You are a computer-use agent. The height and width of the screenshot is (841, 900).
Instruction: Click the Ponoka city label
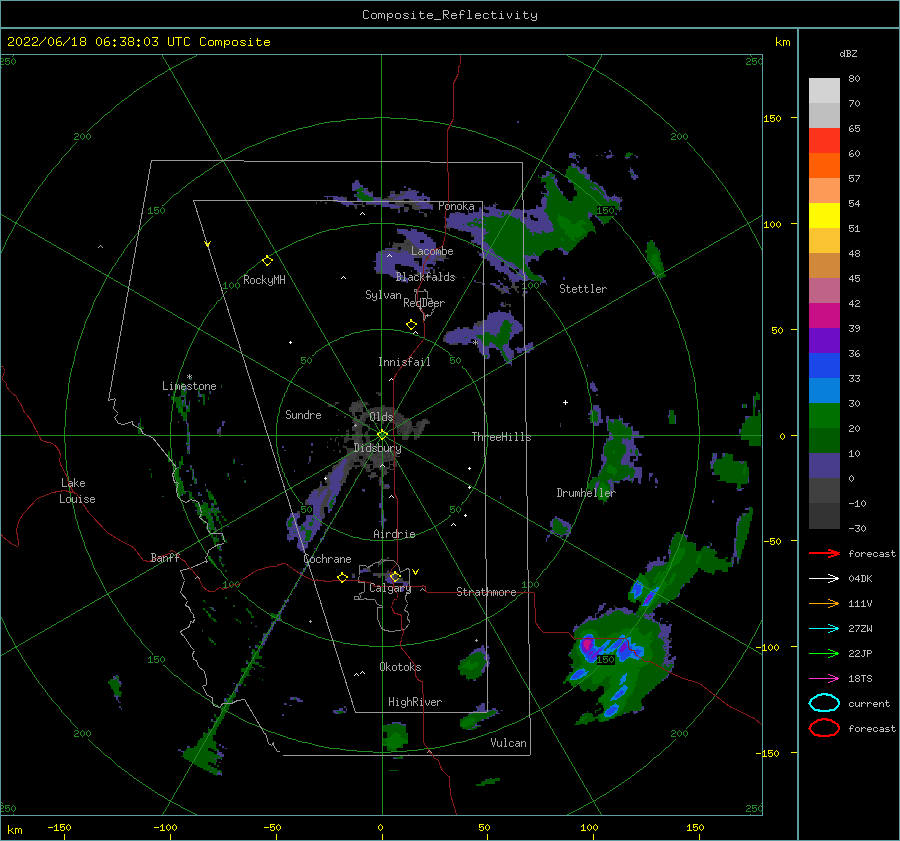pos(456,206)
